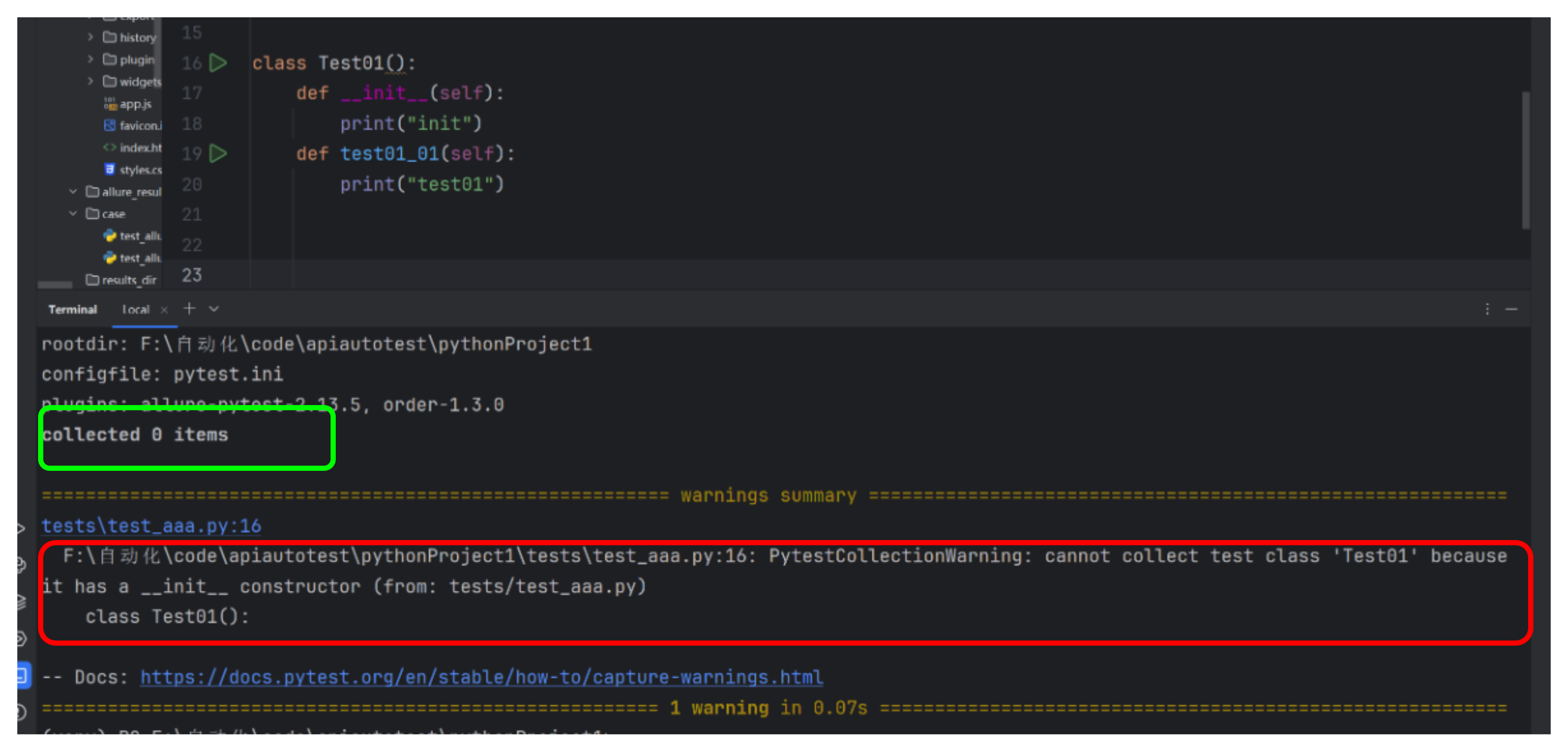This screenshot has height=753, width=1568.
Task: Click the 'configfile: pytest.ini' terminal line
Action: click(x=162, y=374)
